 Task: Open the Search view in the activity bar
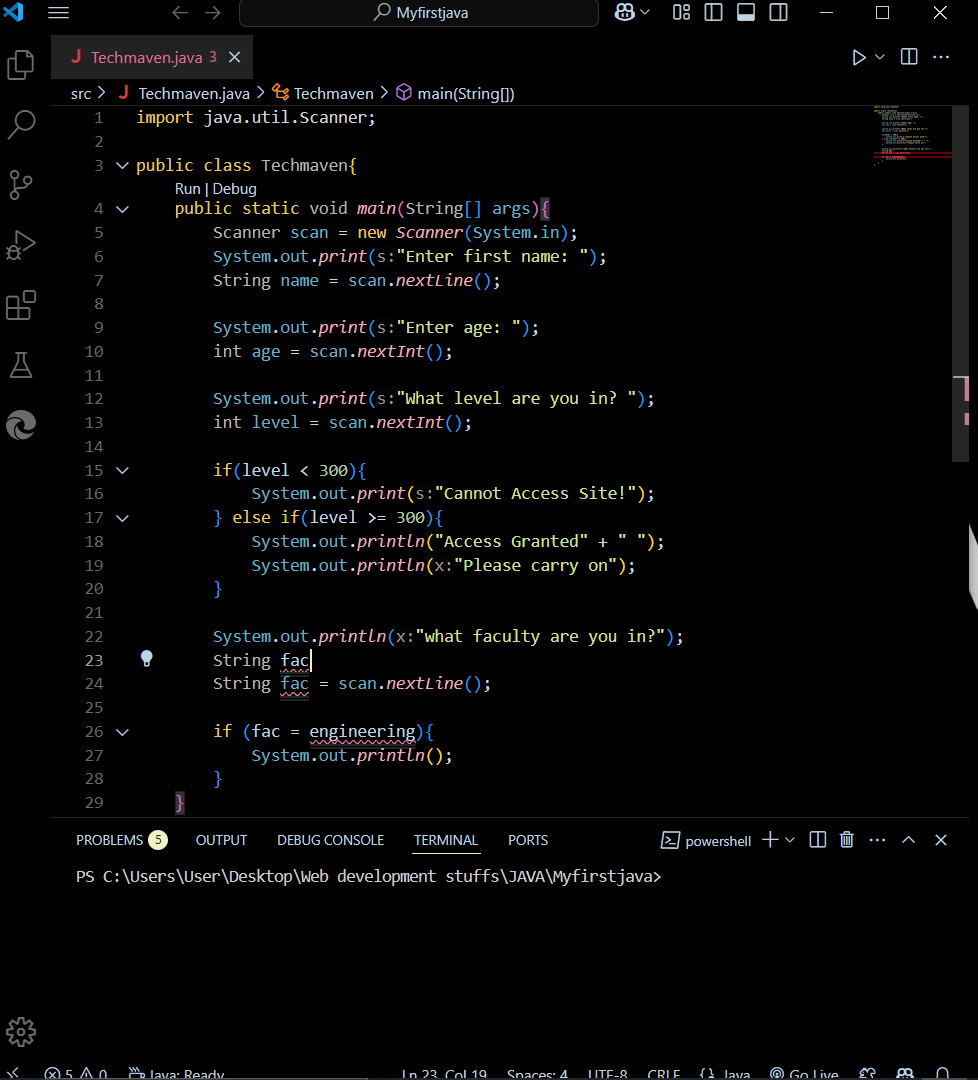(x=21, y=125)
